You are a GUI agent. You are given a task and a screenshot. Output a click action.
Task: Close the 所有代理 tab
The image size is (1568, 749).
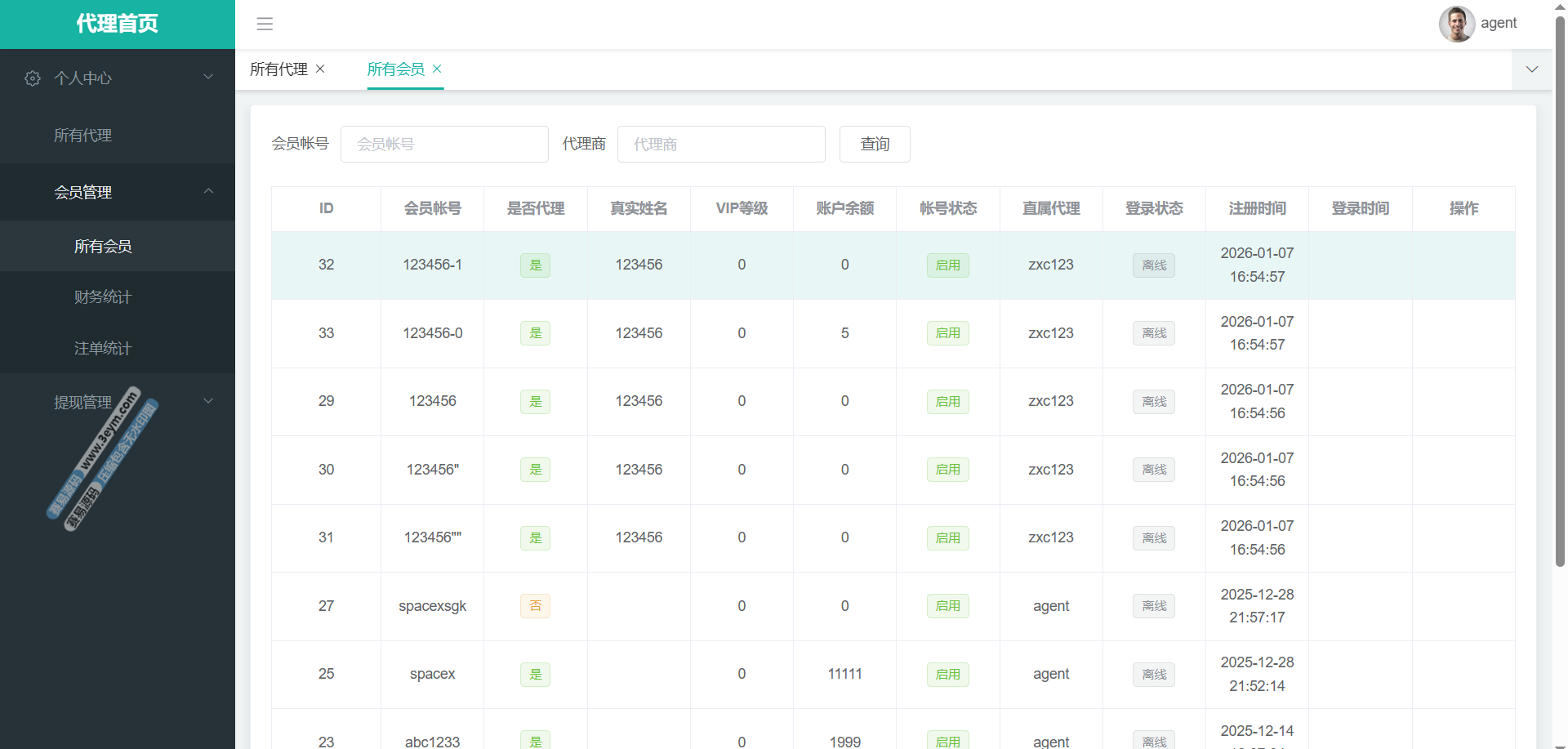[x=321, y=69]
